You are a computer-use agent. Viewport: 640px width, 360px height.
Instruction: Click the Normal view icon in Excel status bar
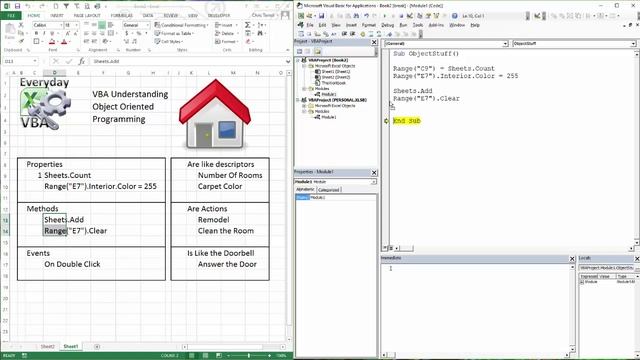[x=191, y=356]
